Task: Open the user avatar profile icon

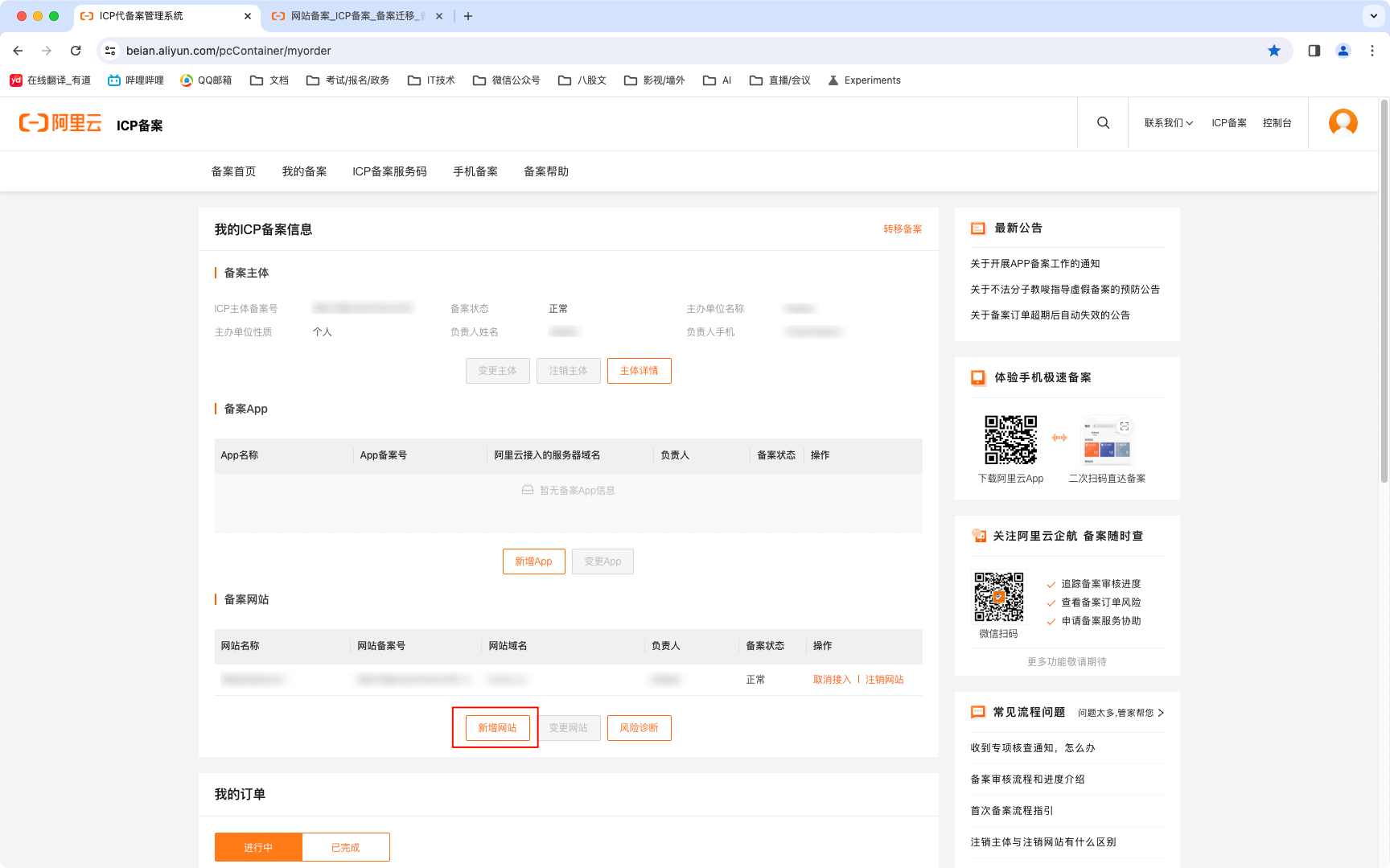Action: (1343, 123)
